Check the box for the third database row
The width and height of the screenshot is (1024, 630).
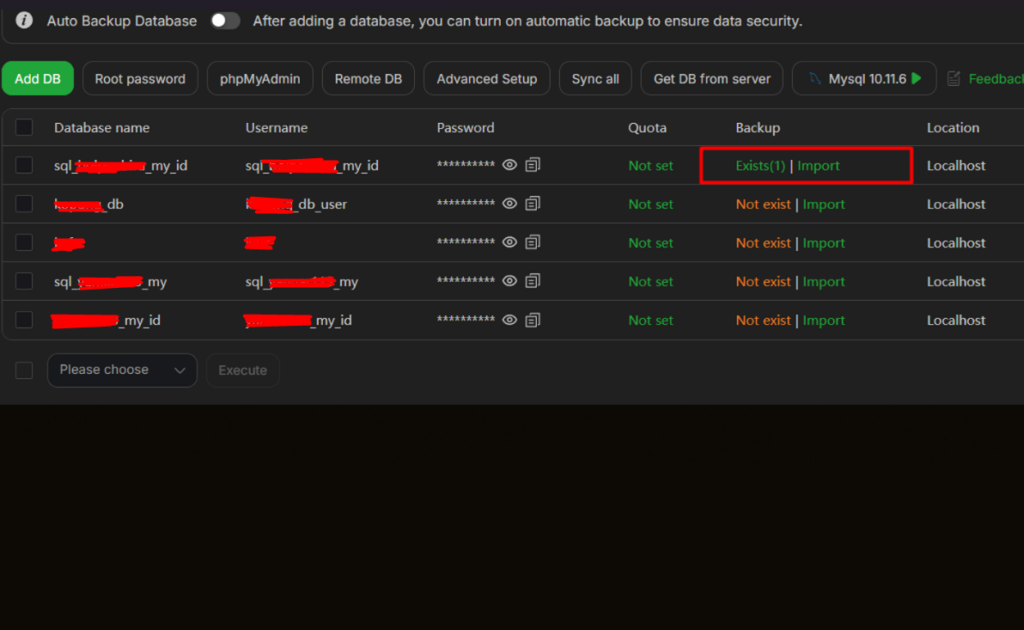[24, 242]
